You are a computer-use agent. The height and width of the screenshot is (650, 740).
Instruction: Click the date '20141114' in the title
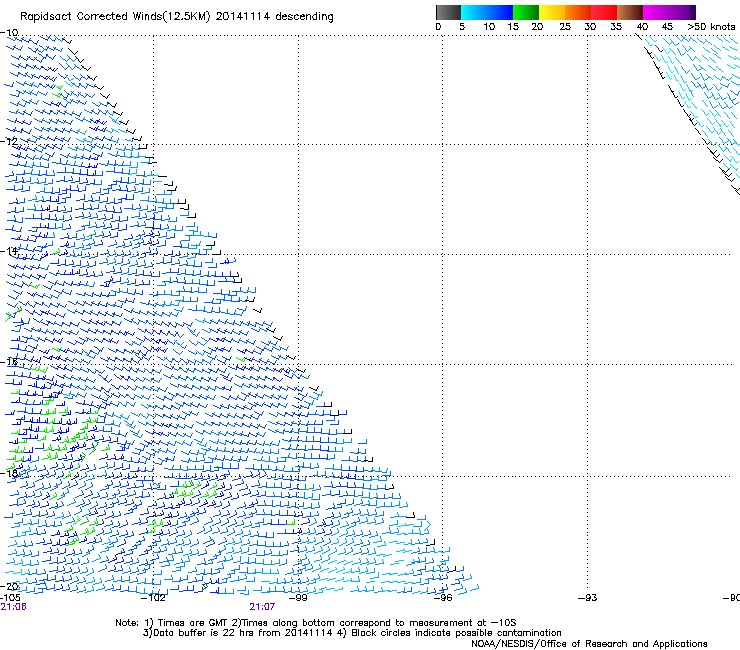(x=243, y=17)
